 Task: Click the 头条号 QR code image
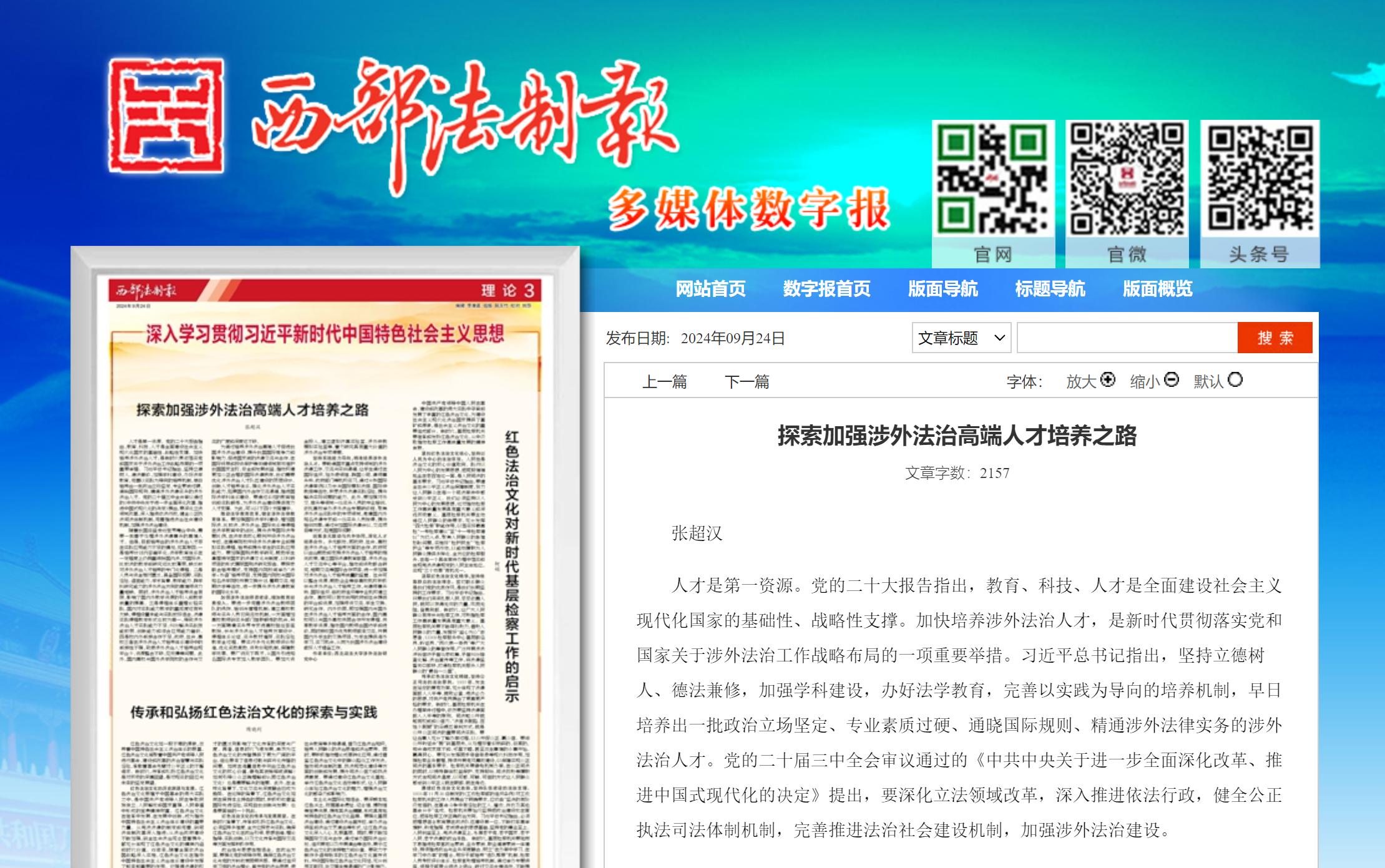(1260, 180)
